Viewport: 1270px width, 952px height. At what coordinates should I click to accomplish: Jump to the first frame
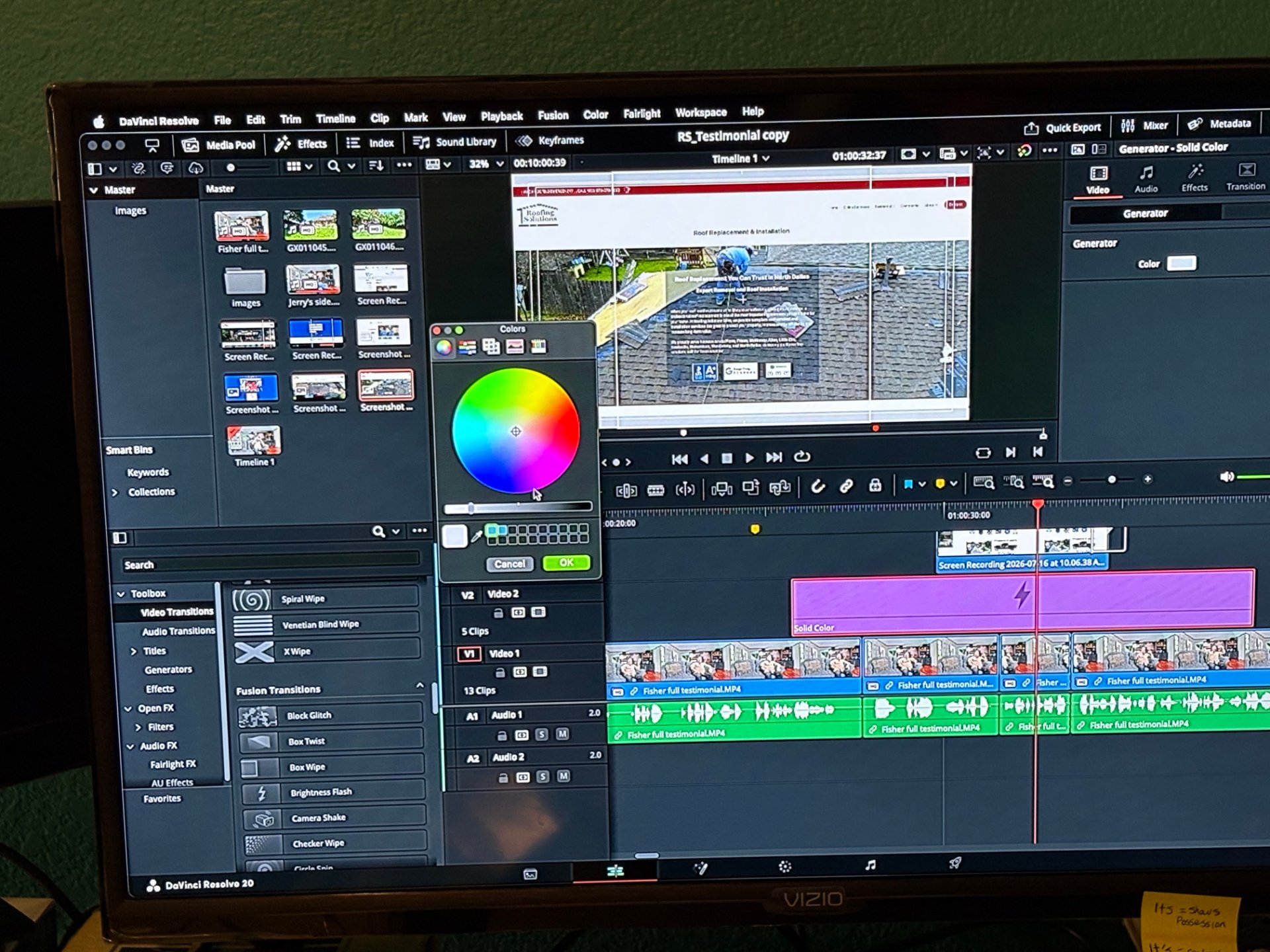679,459
